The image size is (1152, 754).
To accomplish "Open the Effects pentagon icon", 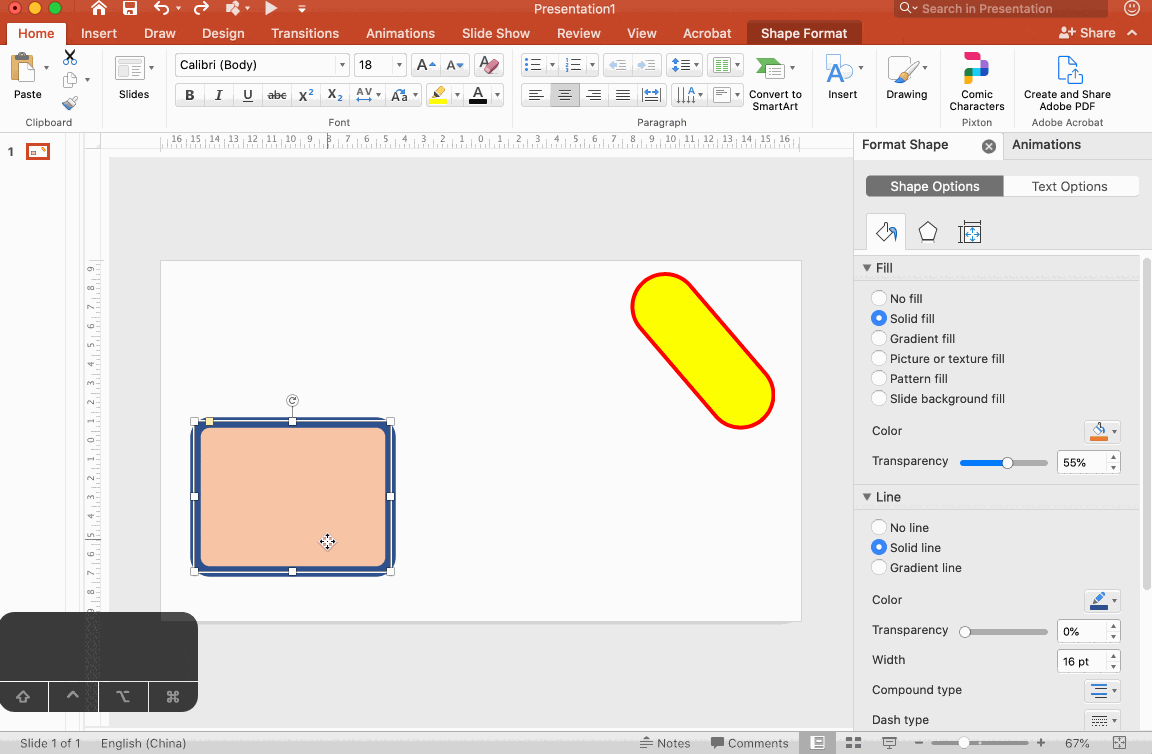I will [x=928, y=233].
